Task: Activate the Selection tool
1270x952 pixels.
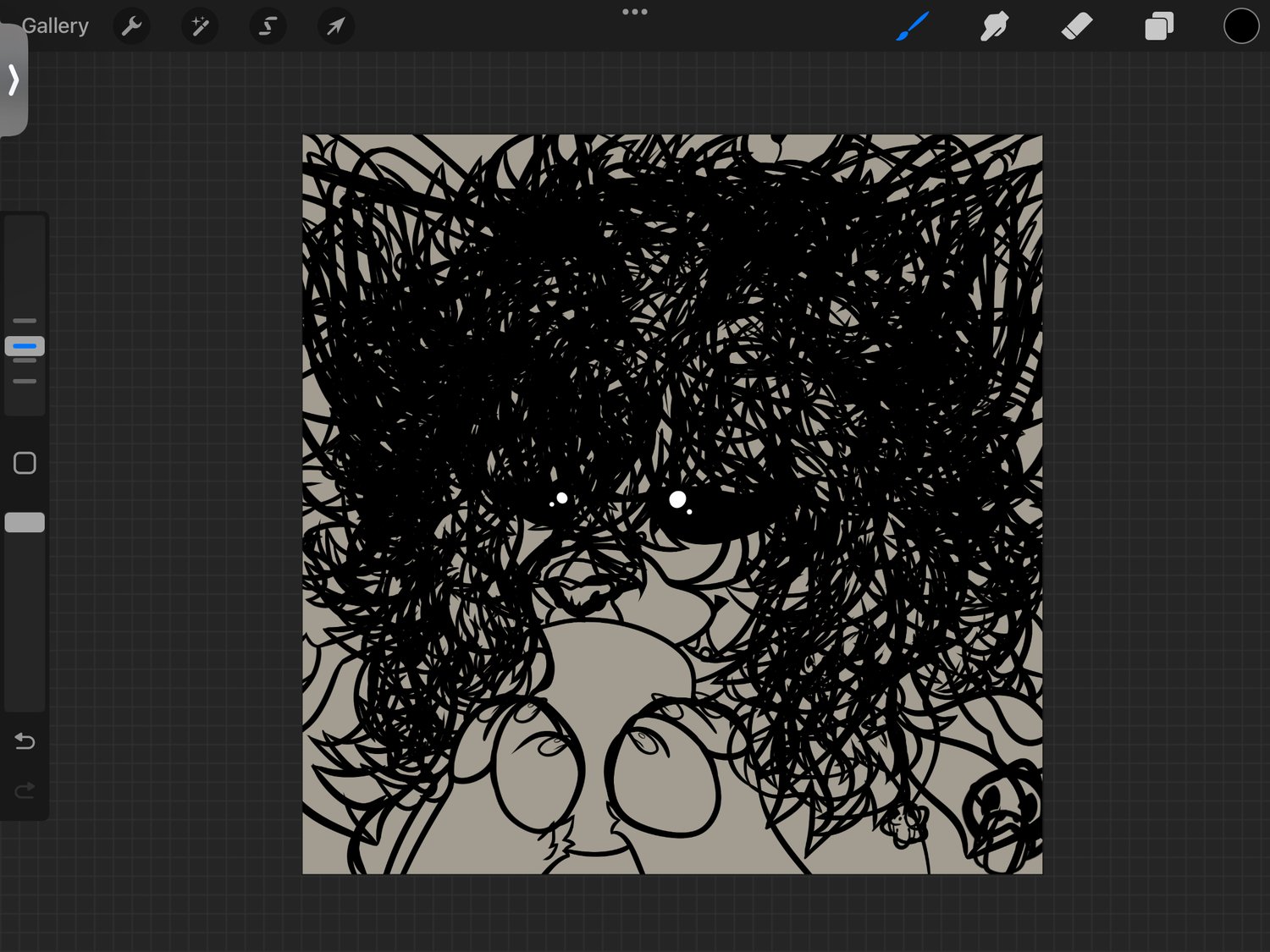Action: pos(268,26)
